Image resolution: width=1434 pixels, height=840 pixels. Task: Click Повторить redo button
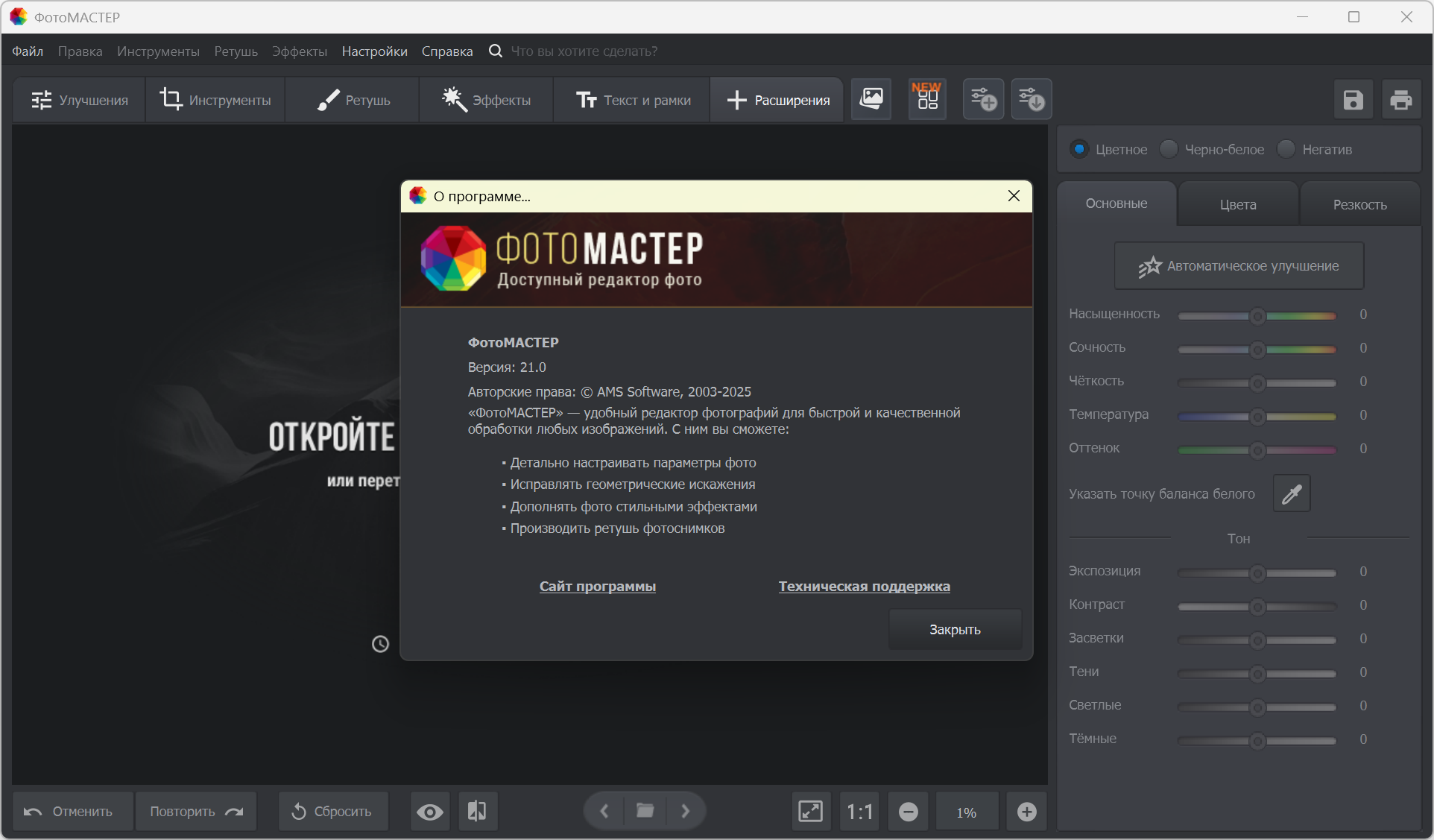coord(196,812)
